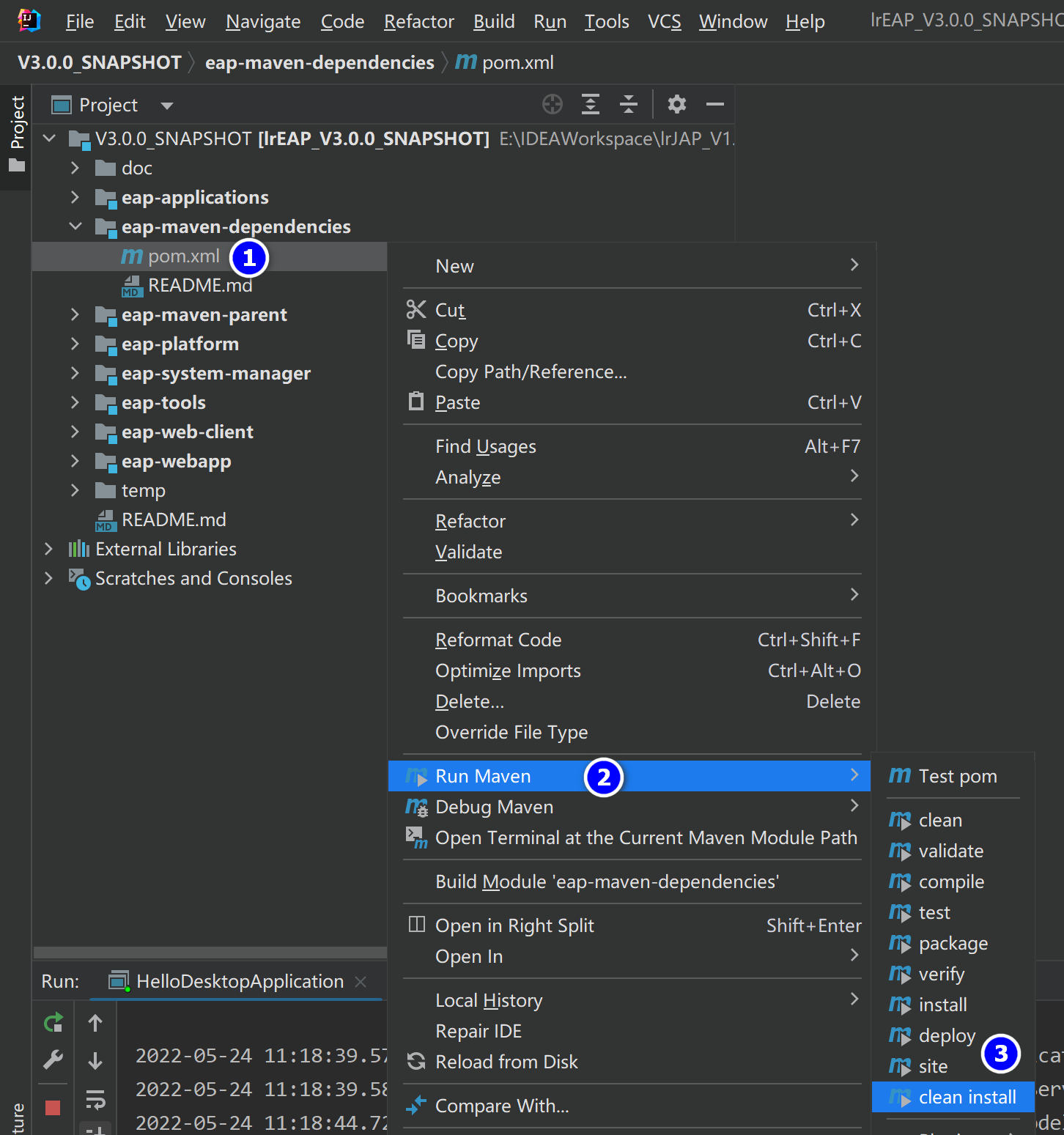Screen dimensions: 1064x1135
Task: Expand the temp folder
Action: tap(75, 490)
